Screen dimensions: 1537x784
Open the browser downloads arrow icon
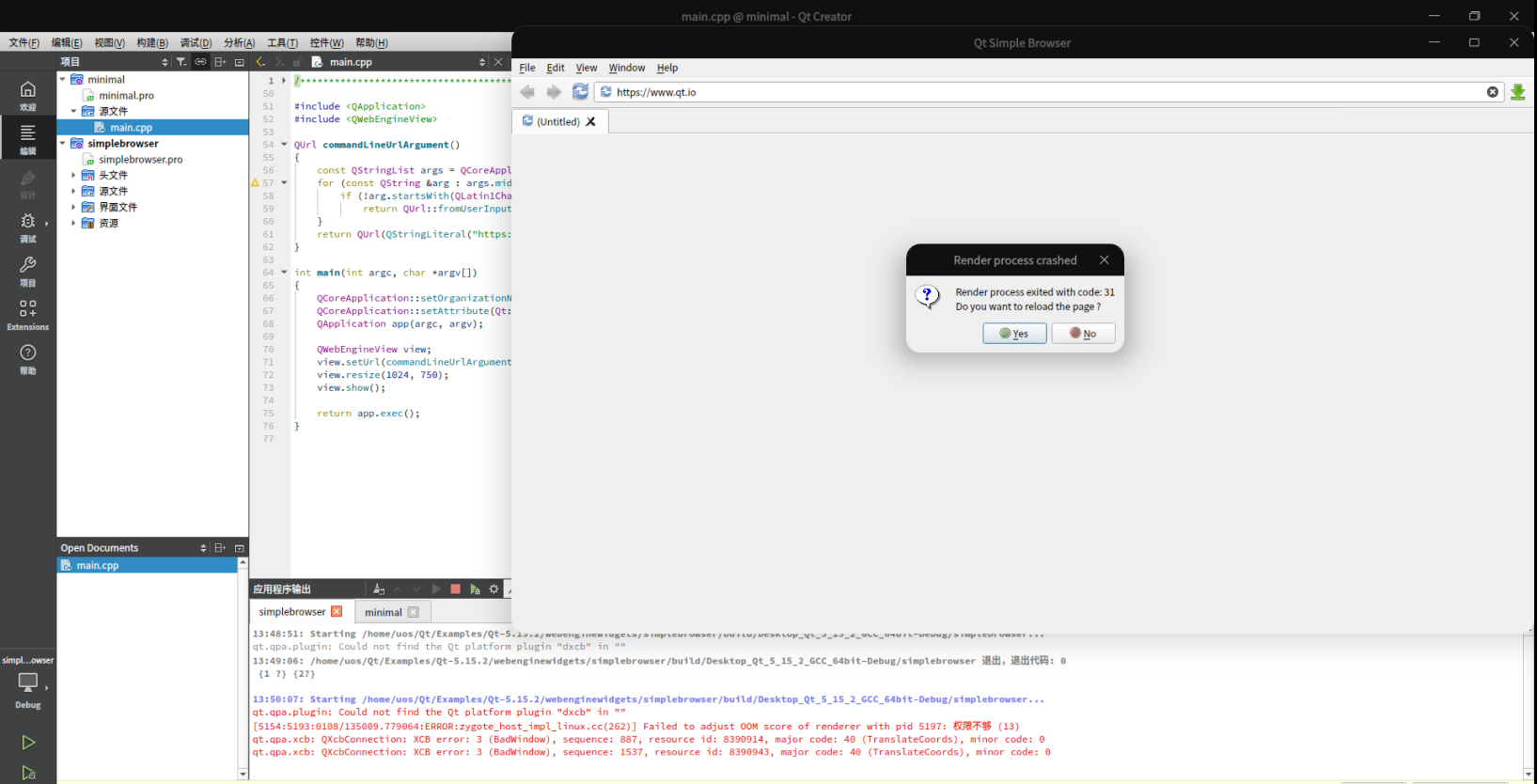point(1517,92)
